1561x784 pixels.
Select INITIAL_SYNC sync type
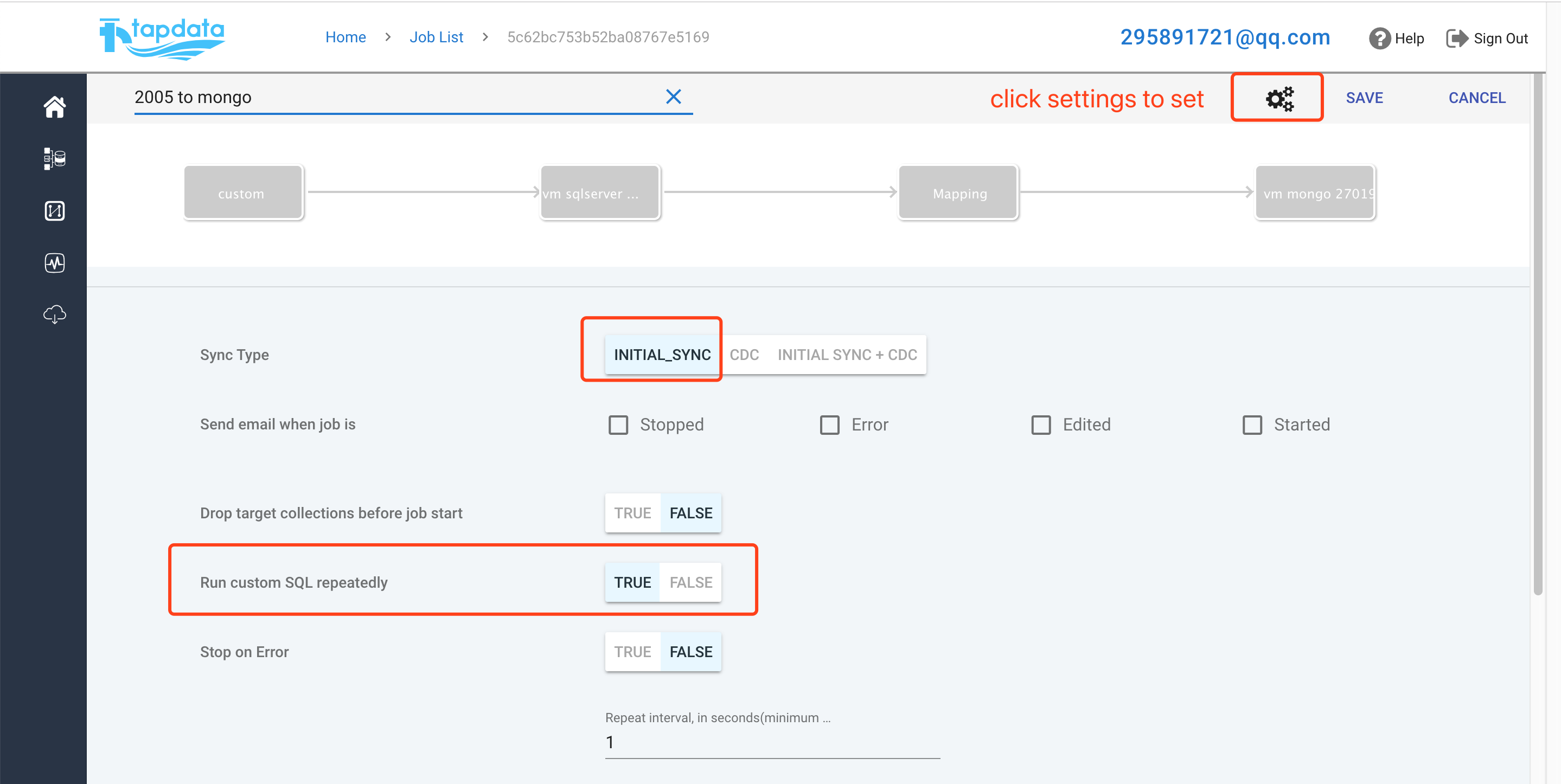662,355
